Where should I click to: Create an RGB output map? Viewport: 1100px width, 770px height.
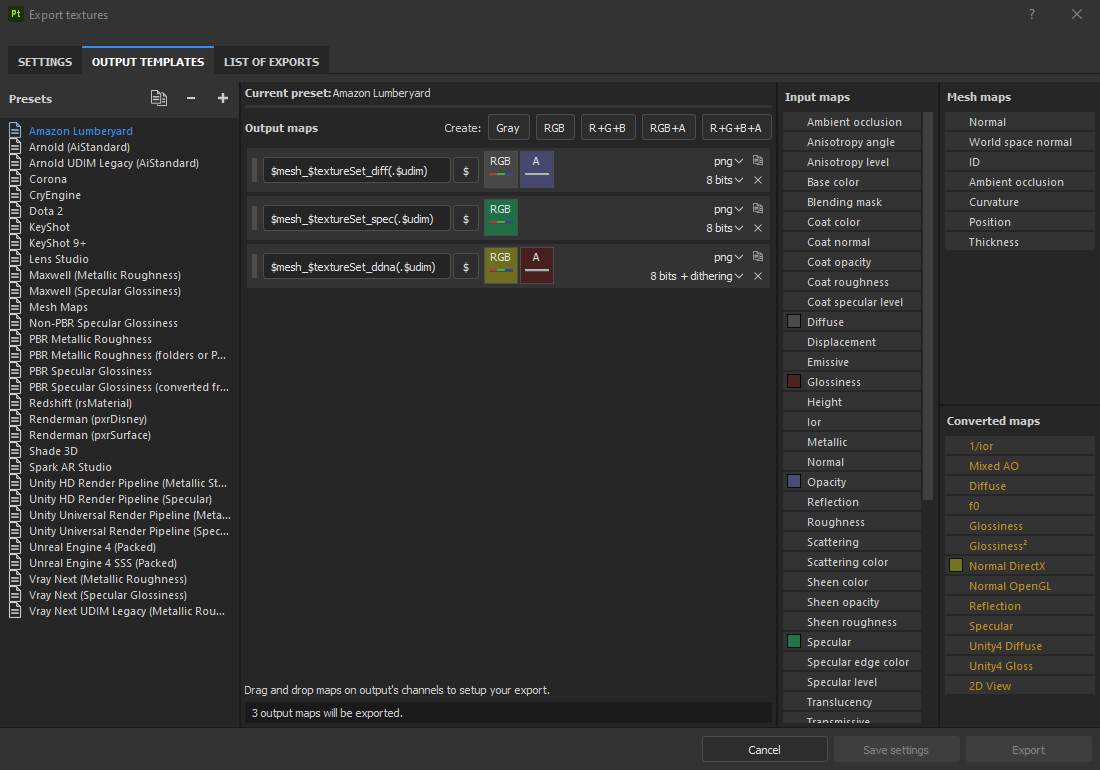(554, 128)
